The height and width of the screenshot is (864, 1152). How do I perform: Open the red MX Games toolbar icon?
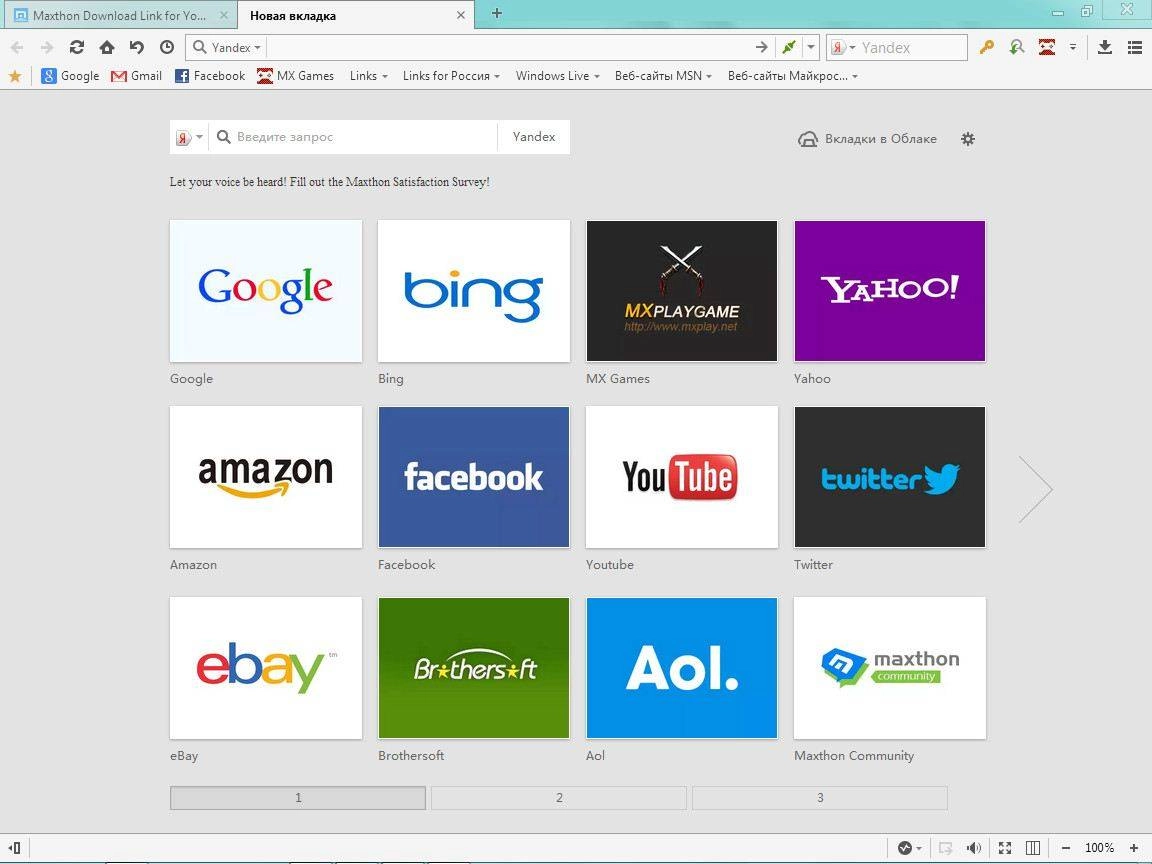click(1047, 48)
